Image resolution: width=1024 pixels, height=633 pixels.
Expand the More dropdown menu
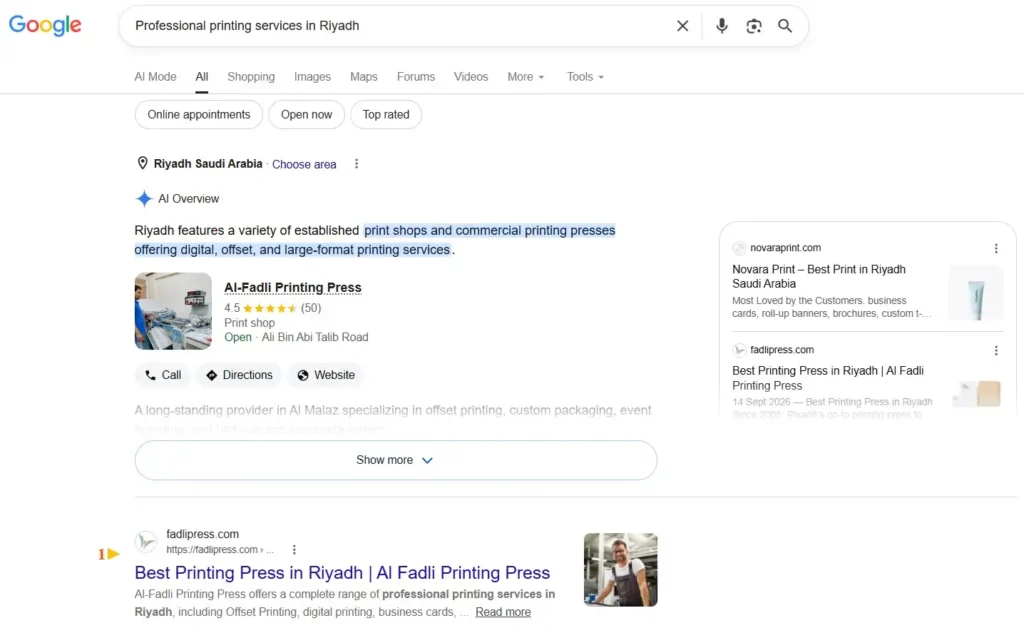click(x=526, y=76)
